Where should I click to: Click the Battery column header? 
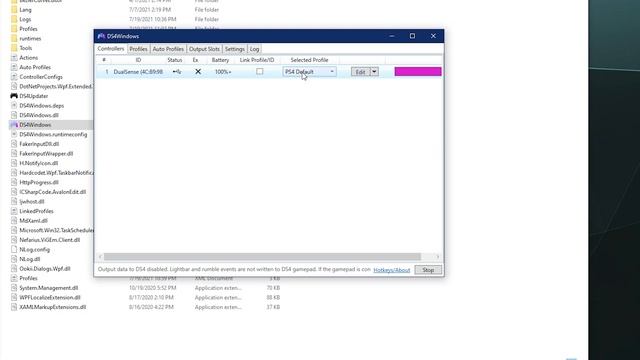tap(220, 60)
